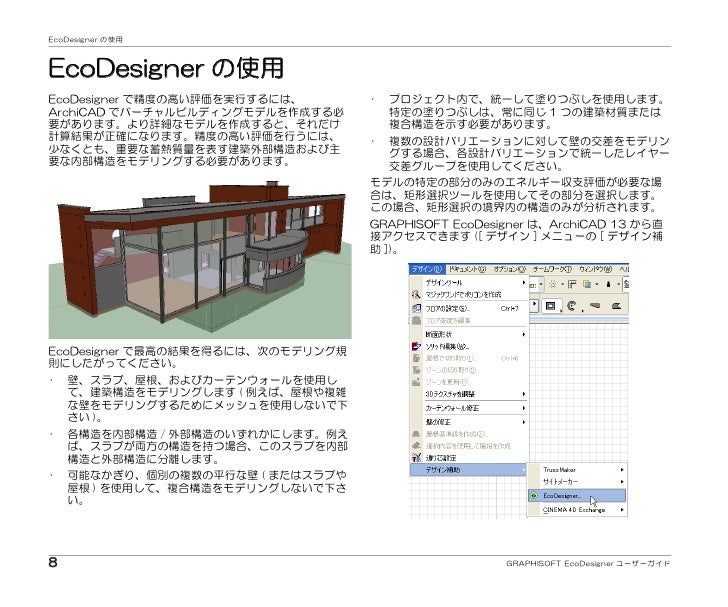Open the オプション menu
The width and height of the screenshot is (728, 607).
tap(509, 269)
